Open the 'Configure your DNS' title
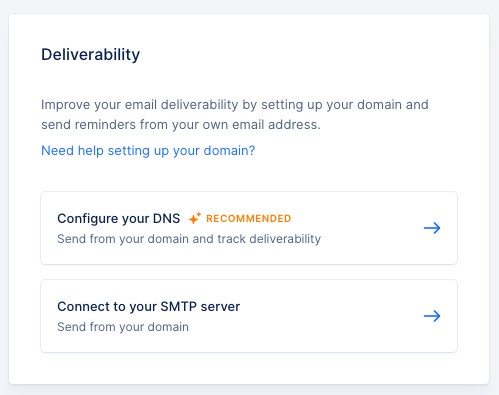499x395 pixels. 119,219
